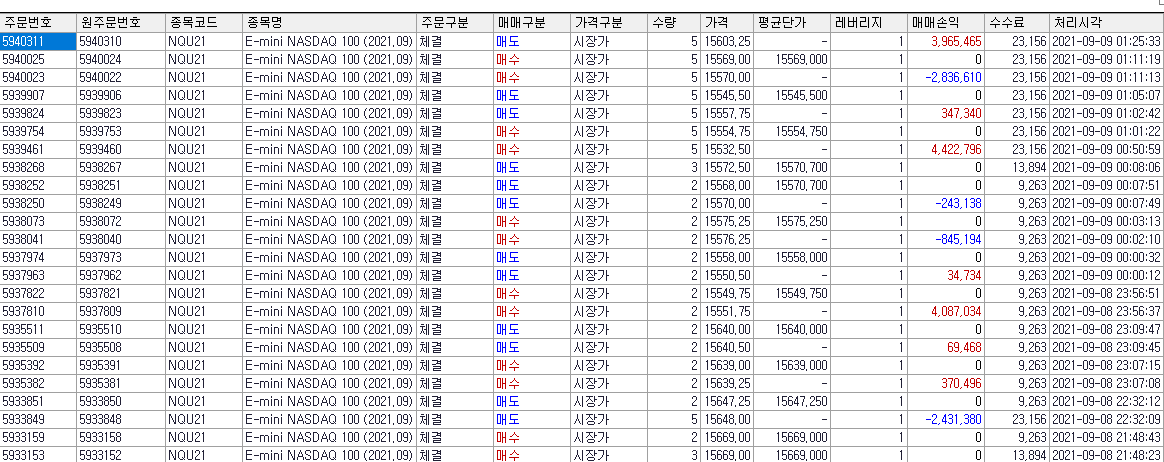
Task: Sort by the 수량 column header
Action: [673, 22]
